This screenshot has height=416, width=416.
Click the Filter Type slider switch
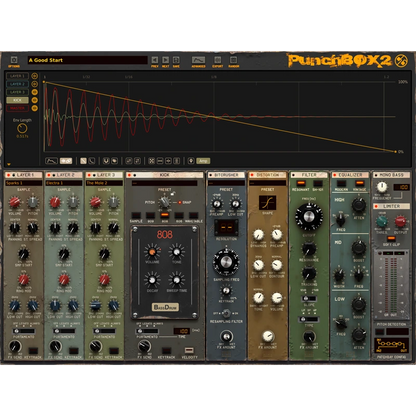coord(309,319)
